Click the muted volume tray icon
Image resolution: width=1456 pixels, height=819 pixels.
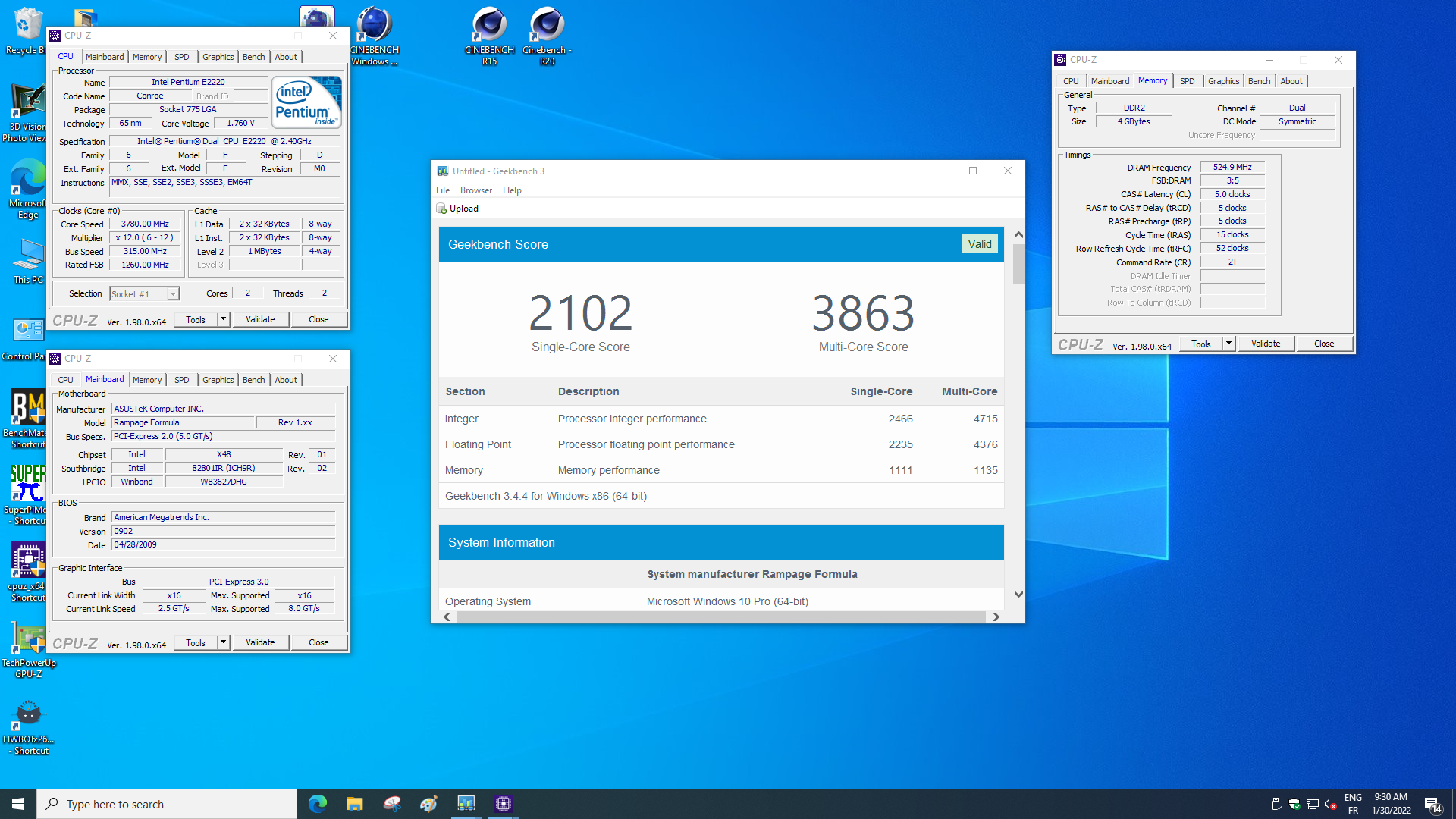(1331, 804)
